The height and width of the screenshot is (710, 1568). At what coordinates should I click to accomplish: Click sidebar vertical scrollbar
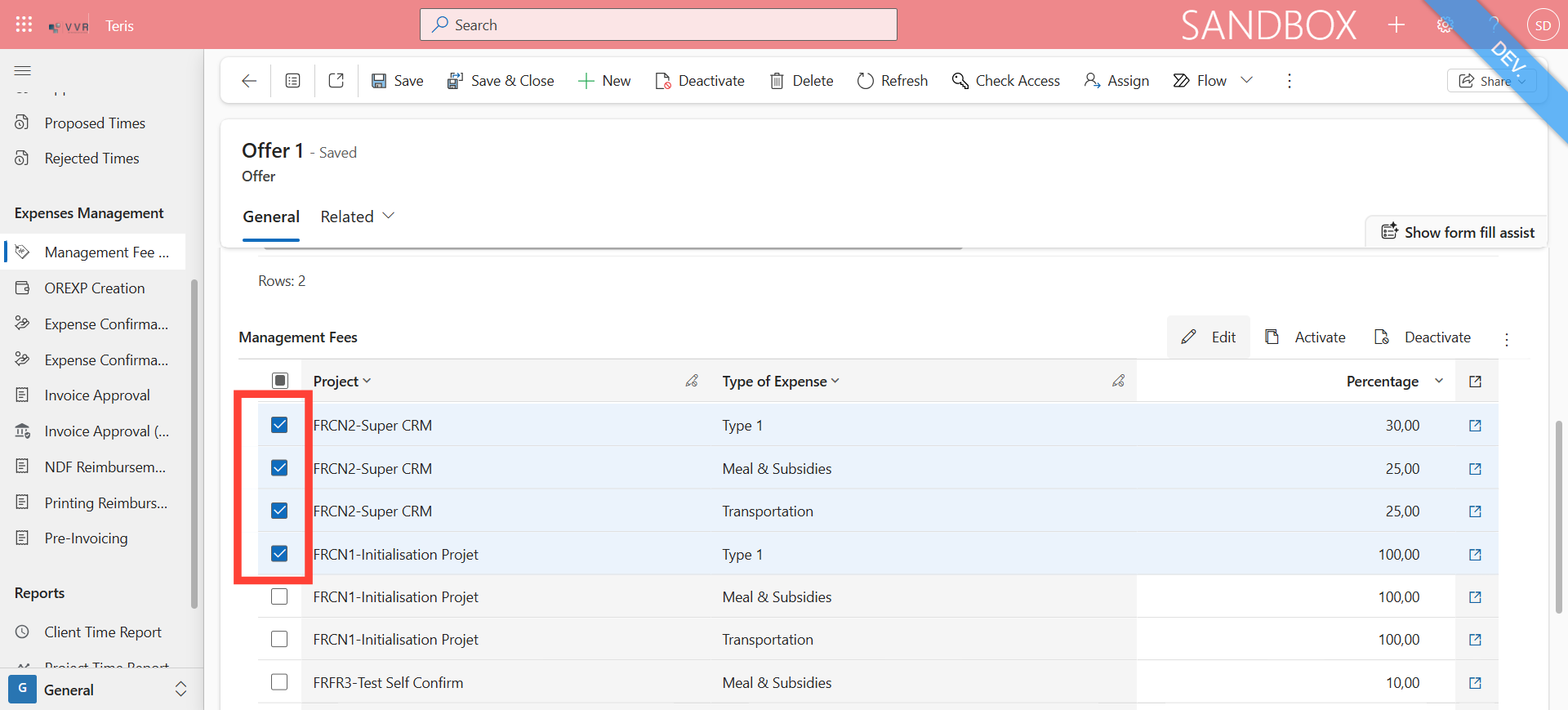pyautogui.click(x=194, y=444)
